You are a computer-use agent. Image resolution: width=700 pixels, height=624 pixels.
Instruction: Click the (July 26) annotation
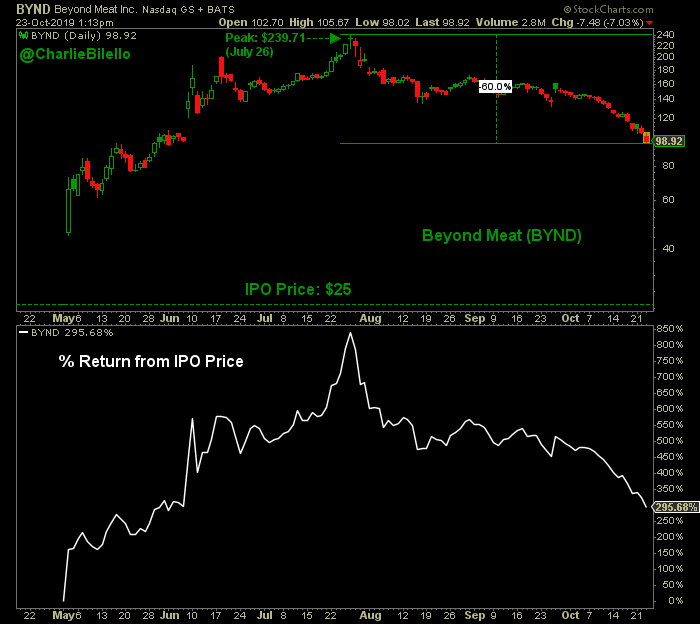pyautogui.click(x=249, y=52)
